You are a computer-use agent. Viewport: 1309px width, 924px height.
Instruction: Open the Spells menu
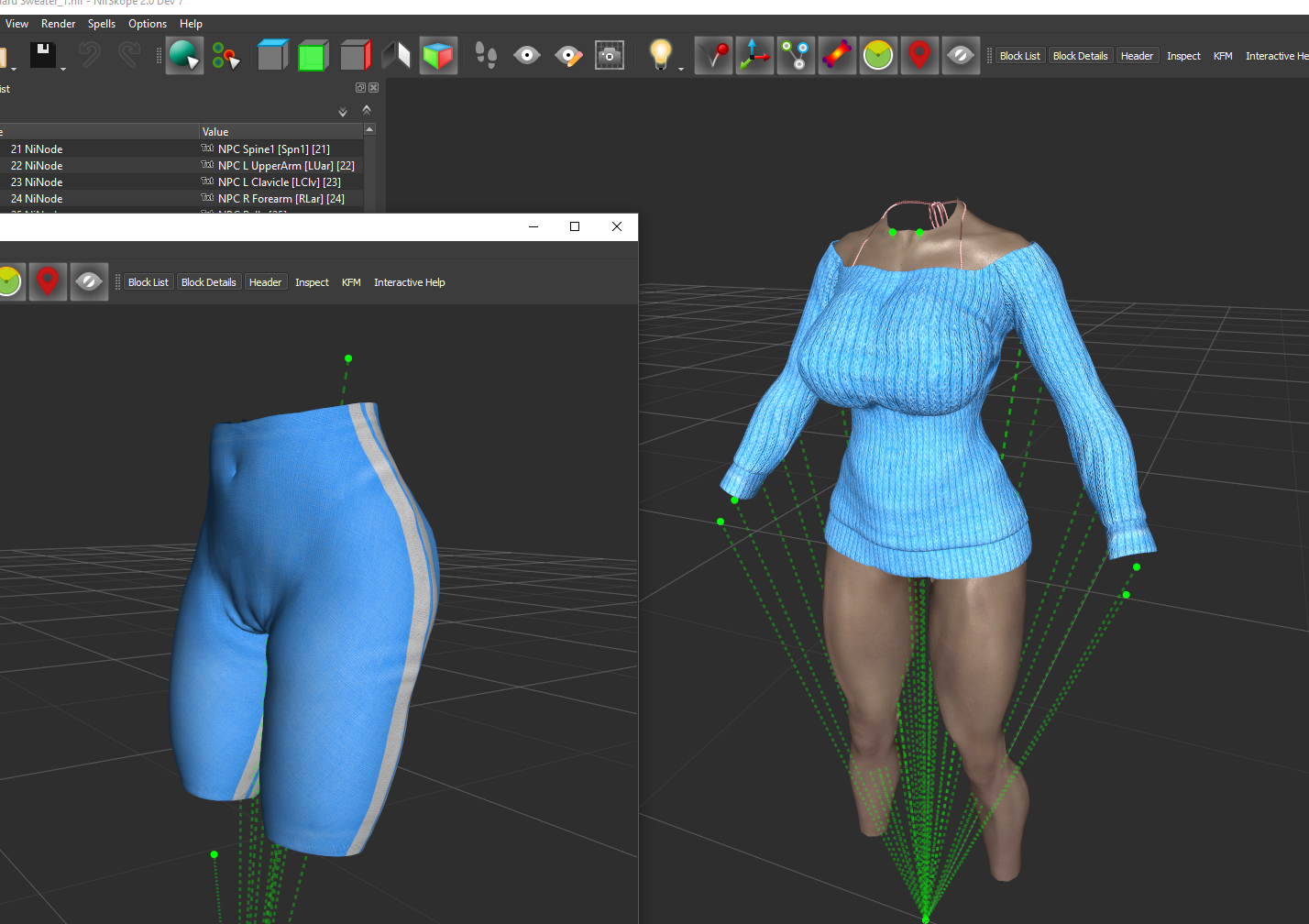[102, 24]
